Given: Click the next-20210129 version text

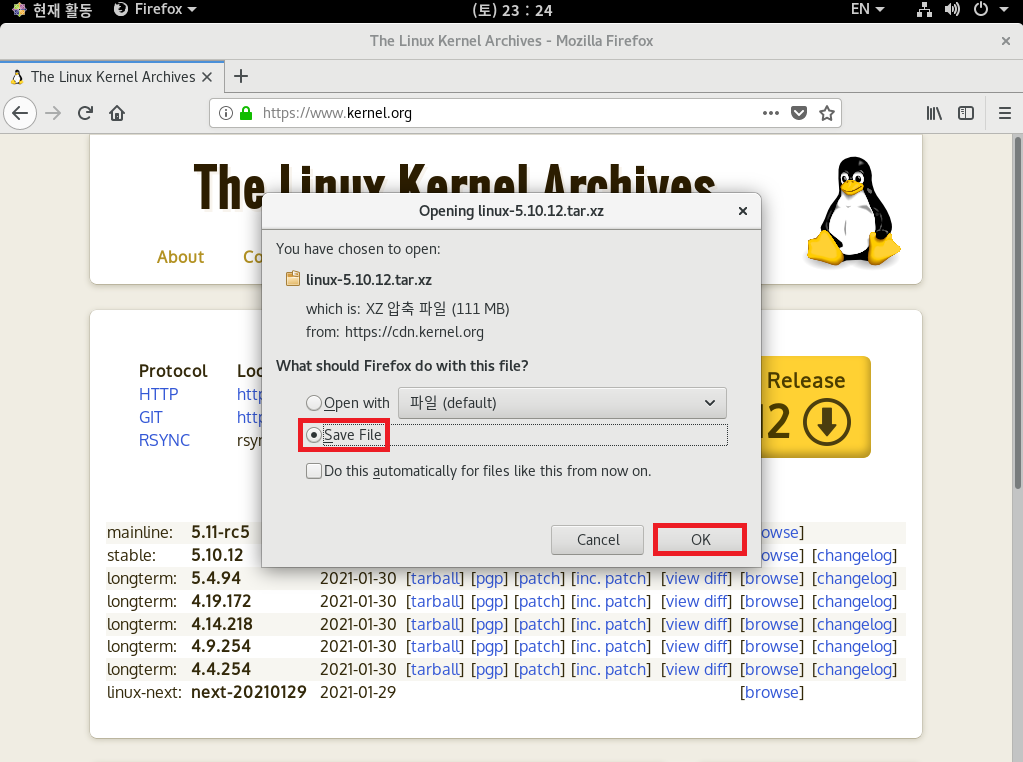Looking at the screenshot, I should coord(249,692).
